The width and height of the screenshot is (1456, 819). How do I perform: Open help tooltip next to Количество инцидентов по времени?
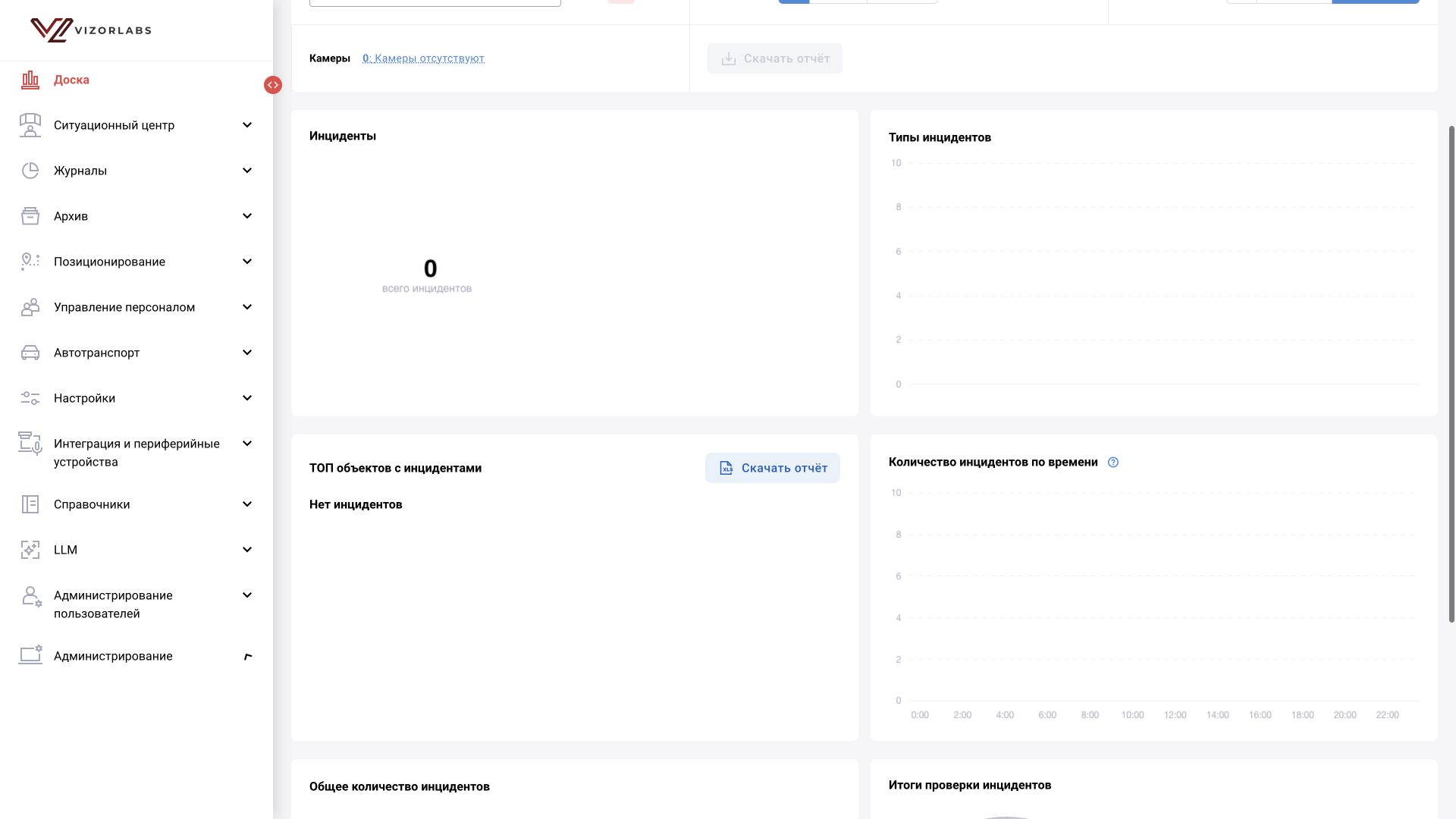click(1113, 463)
